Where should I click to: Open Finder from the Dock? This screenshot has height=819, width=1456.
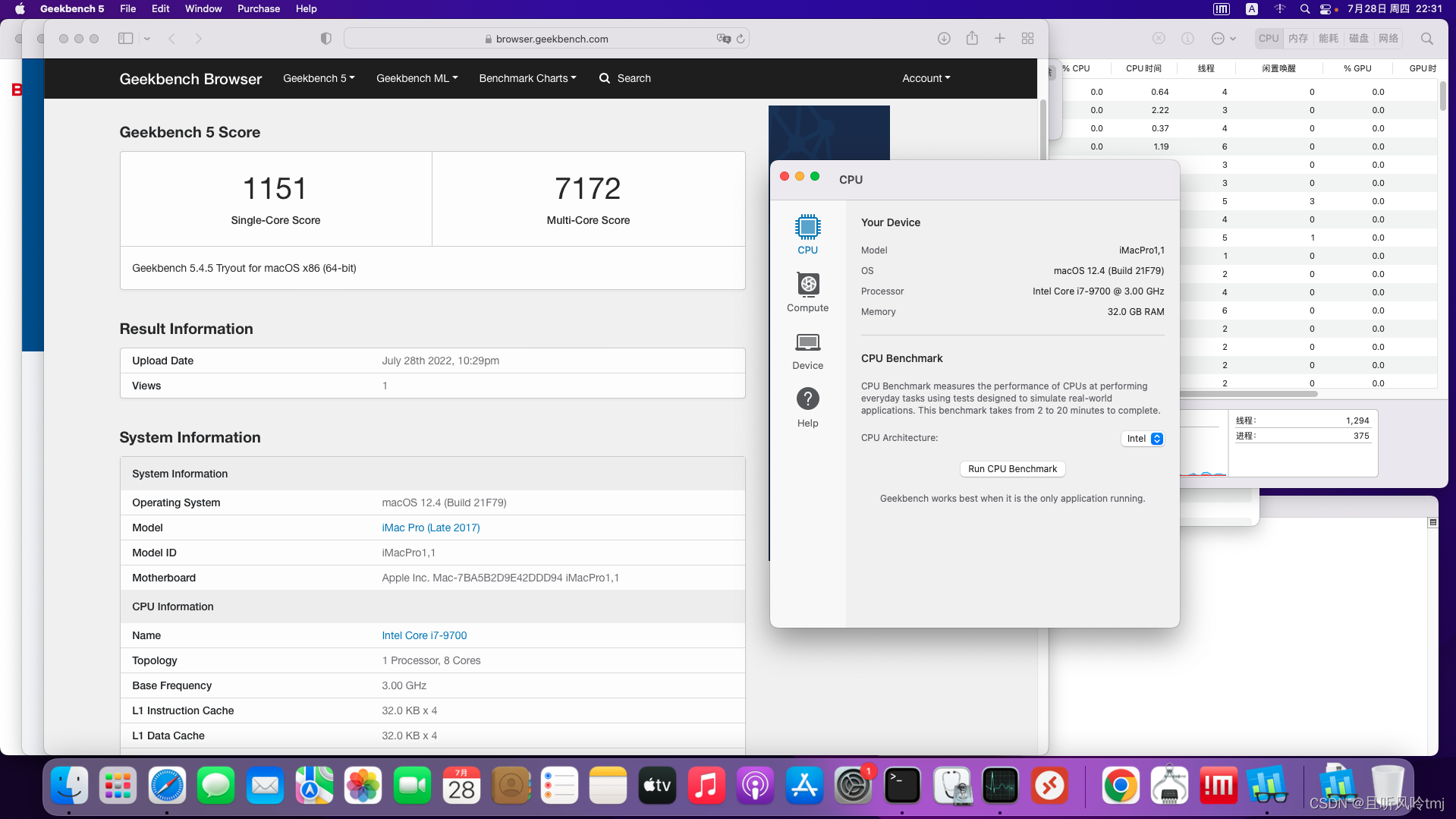69,786
